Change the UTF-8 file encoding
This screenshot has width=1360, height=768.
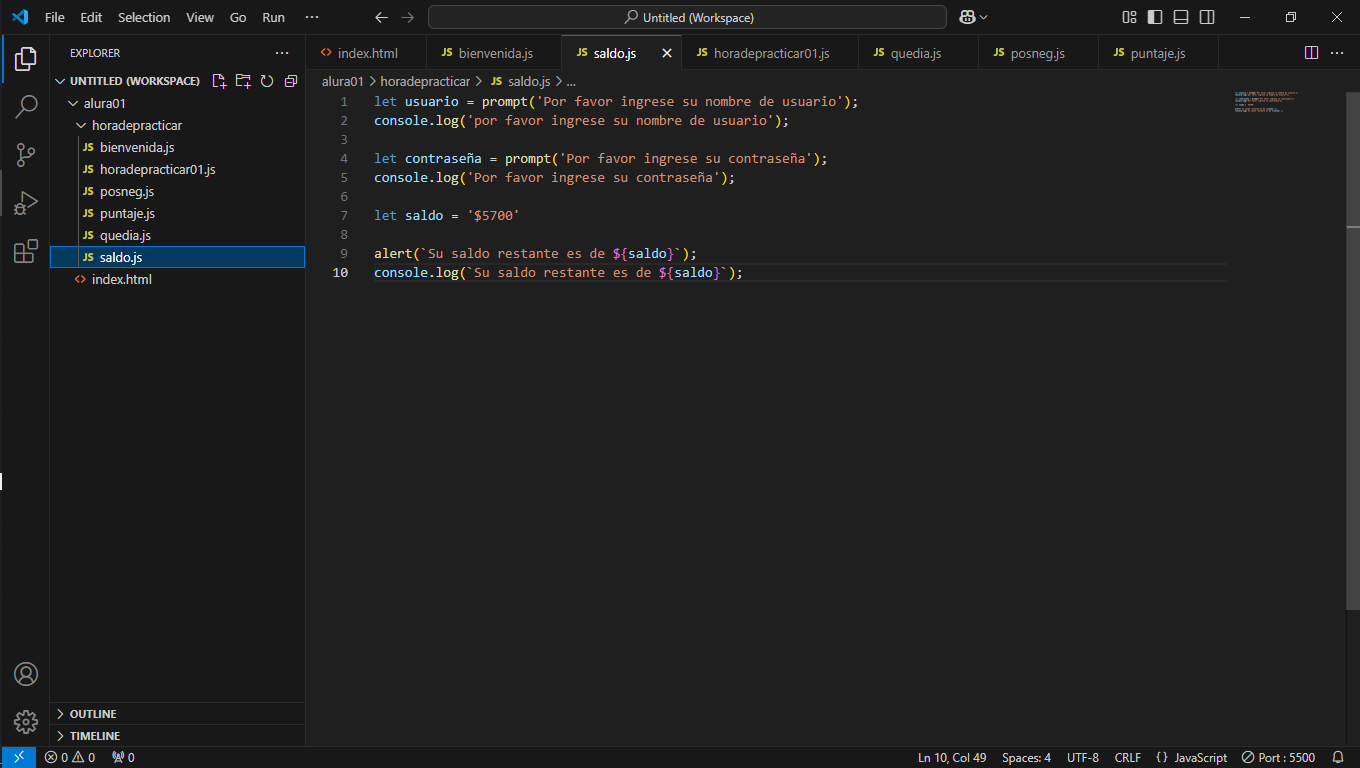tap(1083, 757)
